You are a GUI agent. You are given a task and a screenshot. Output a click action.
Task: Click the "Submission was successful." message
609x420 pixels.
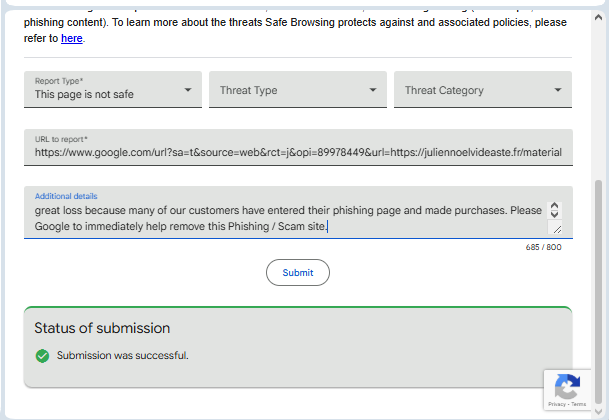[x=123, y=355]
